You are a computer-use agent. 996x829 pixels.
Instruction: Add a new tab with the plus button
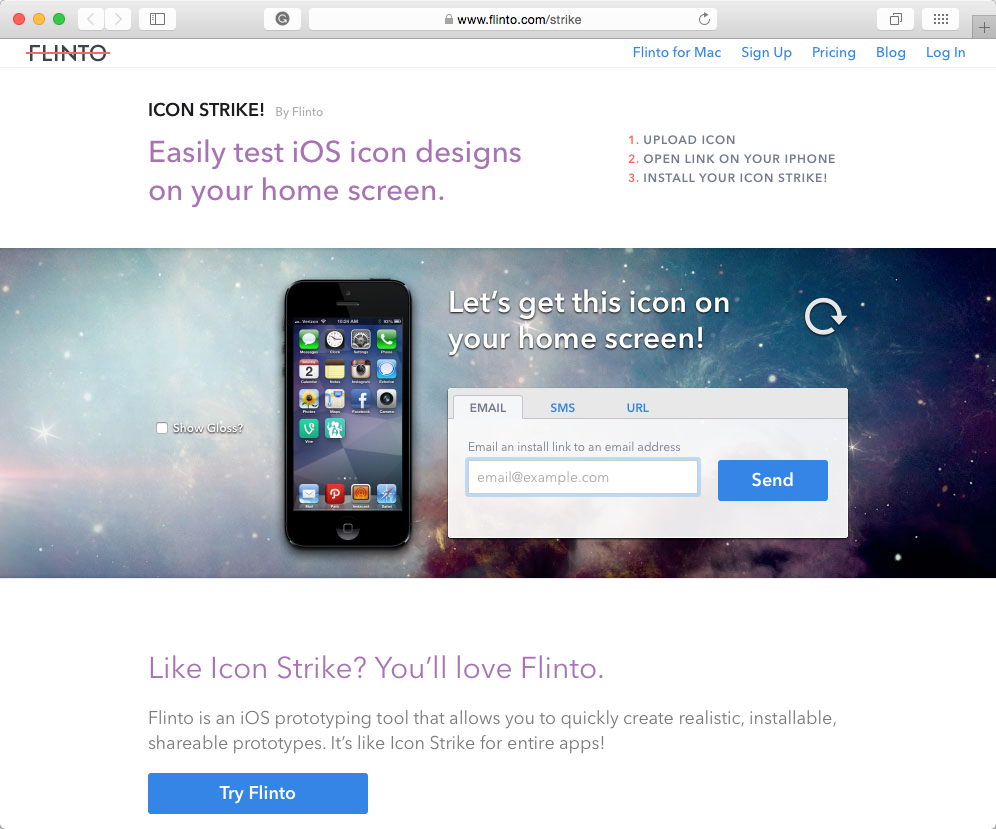coord(984,27)
